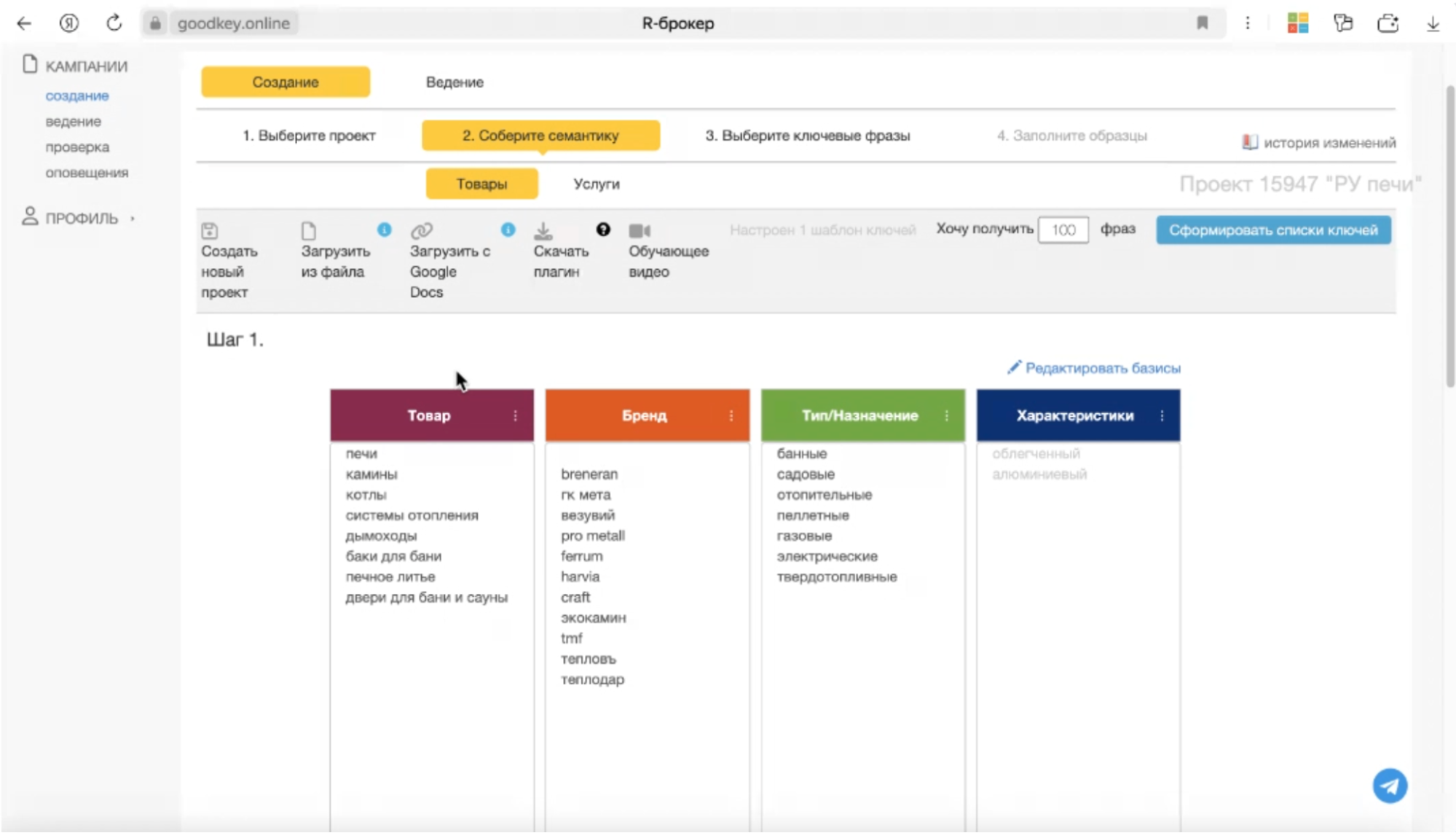The height and width of the screenshot is (833, 1456).
Task: Click the screenshot capture icon
Action: point(1388,23)
